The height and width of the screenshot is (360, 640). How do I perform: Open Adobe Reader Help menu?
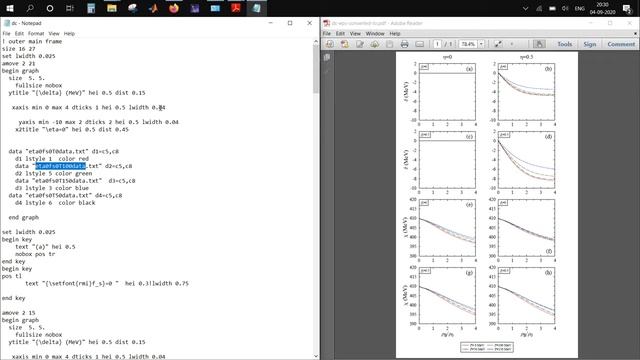point(395,33)
